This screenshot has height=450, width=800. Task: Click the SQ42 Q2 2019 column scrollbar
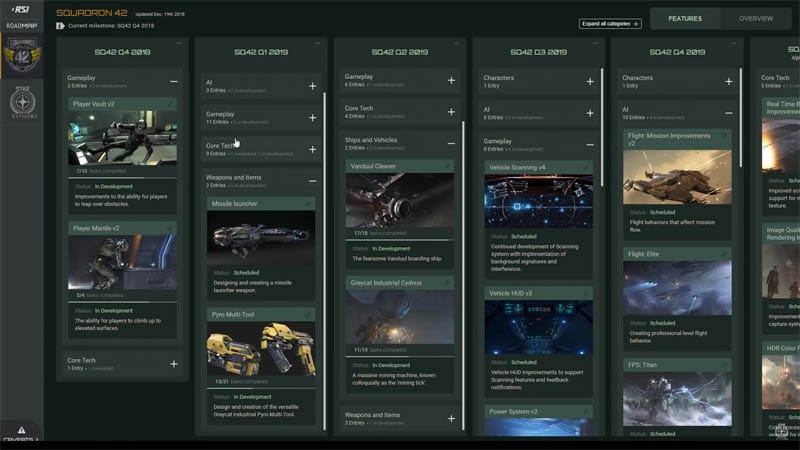point(463,276)
